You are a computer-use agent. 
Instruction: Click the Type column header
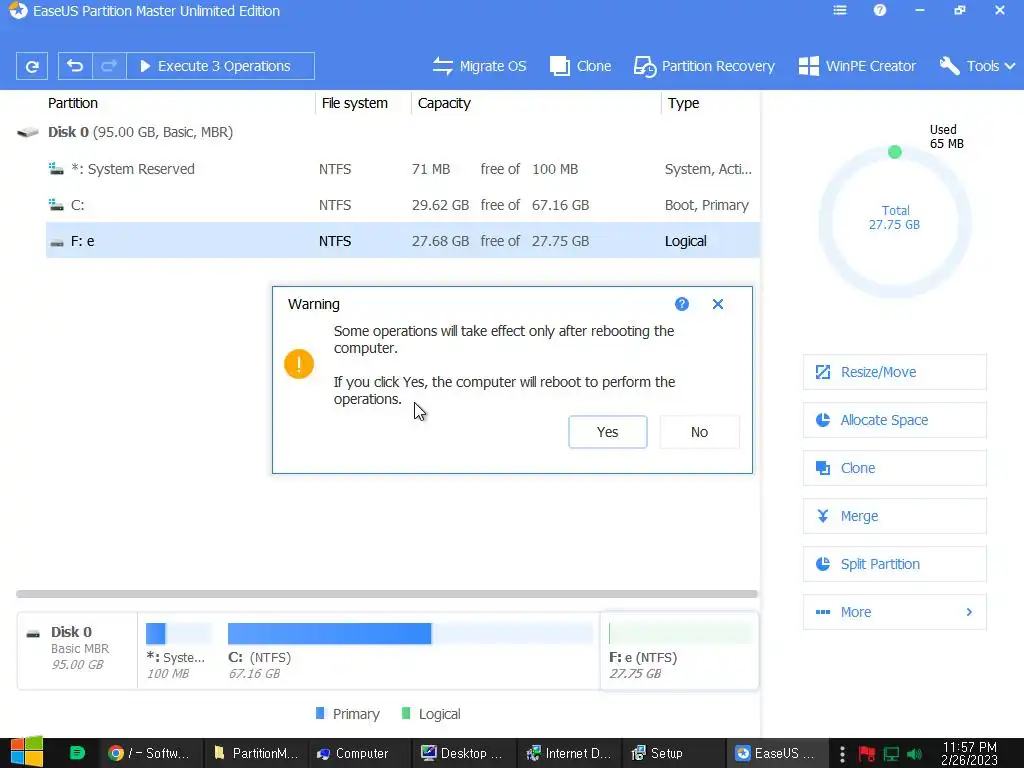tap(683, 103)
